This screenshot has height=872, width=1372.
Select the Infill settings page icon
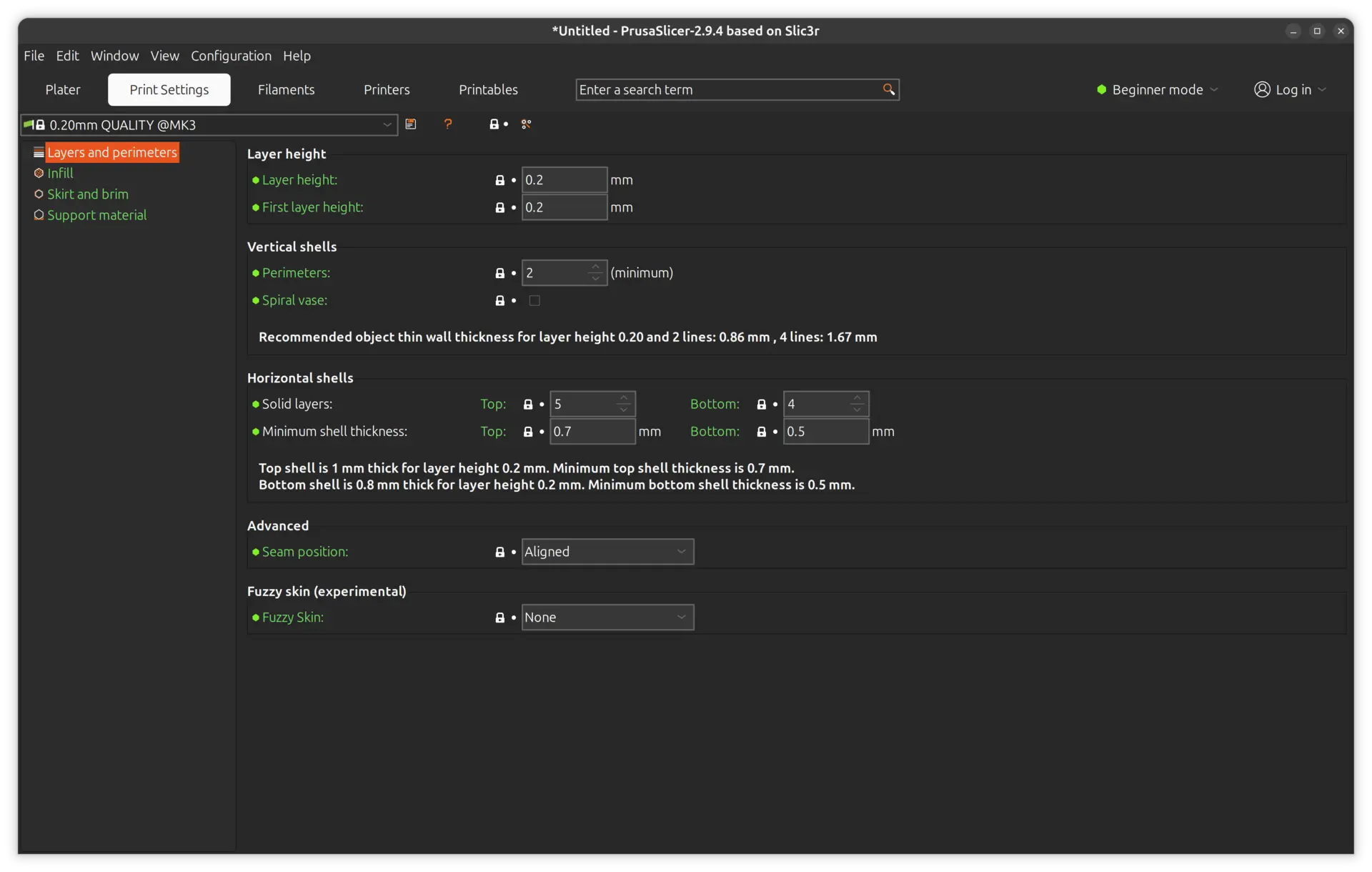click(39, 173)
